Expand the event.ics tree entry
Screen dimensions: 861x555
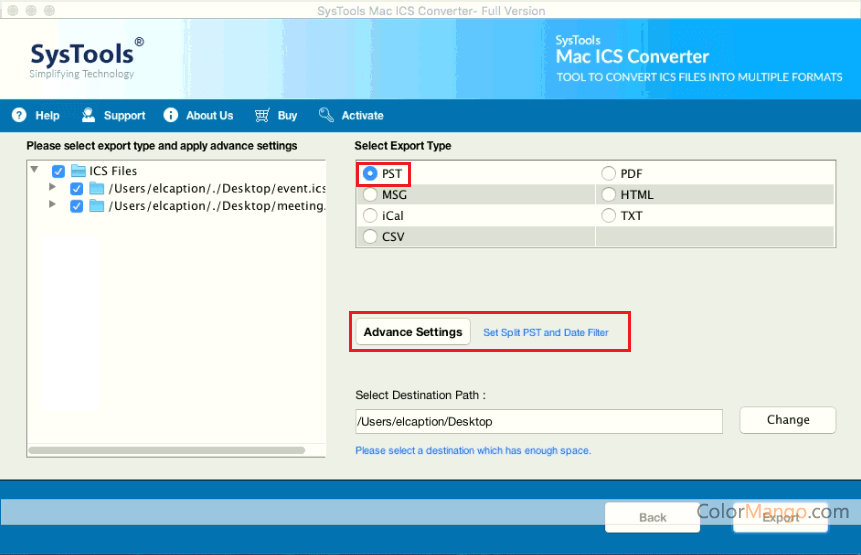pyautogui.click(x=53, y=188)
